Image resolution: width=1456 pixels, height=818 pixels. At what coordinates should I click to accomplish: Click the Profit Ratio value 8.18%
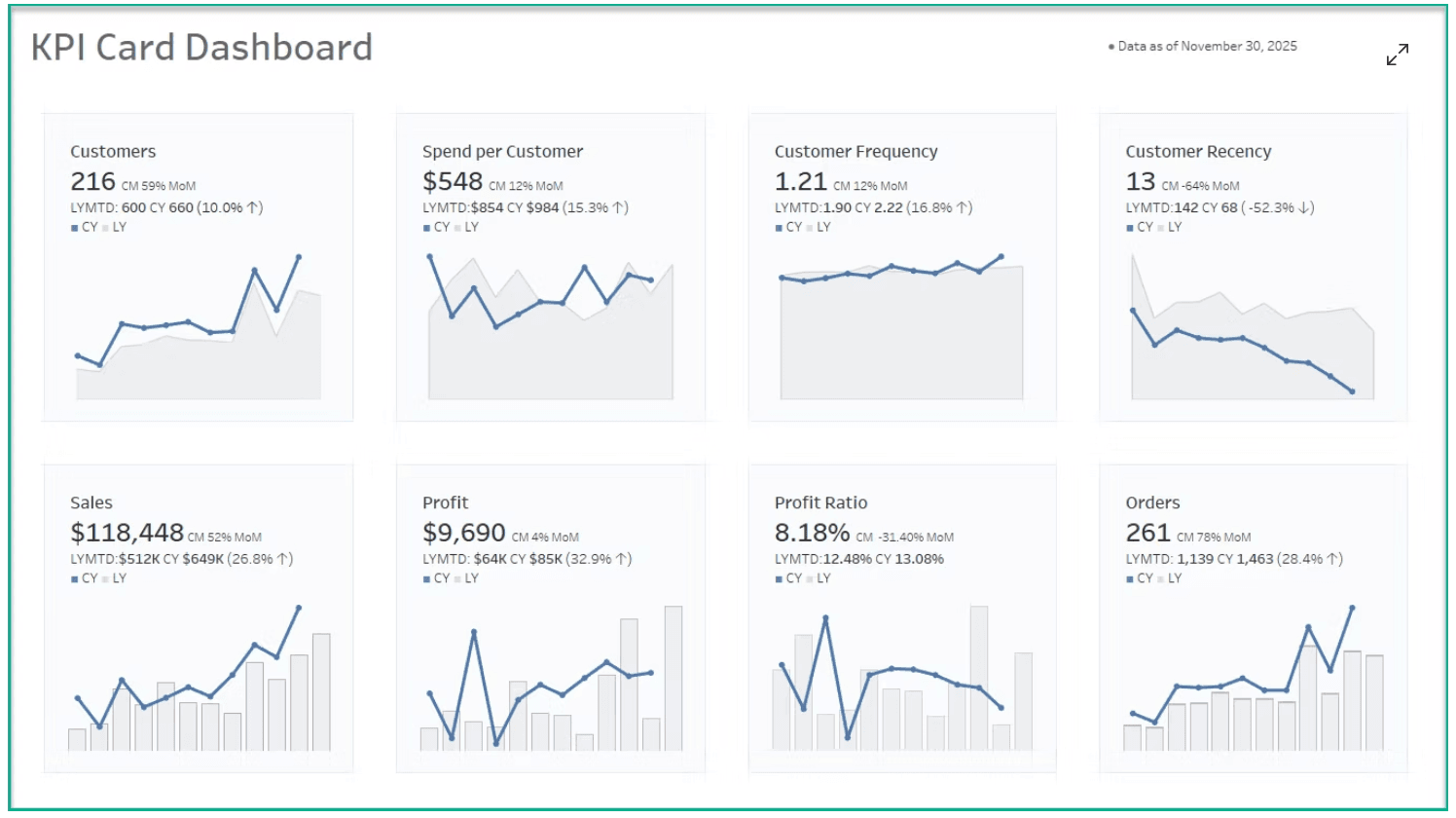click(812, 533)
